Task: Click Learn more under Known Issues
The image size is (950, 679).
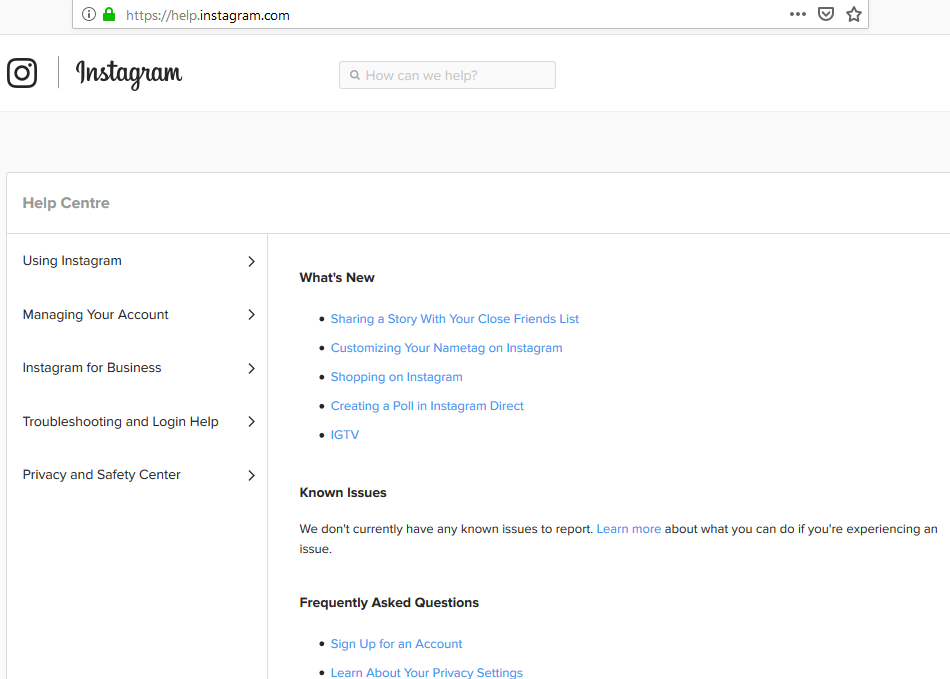Action: [628, 529]
